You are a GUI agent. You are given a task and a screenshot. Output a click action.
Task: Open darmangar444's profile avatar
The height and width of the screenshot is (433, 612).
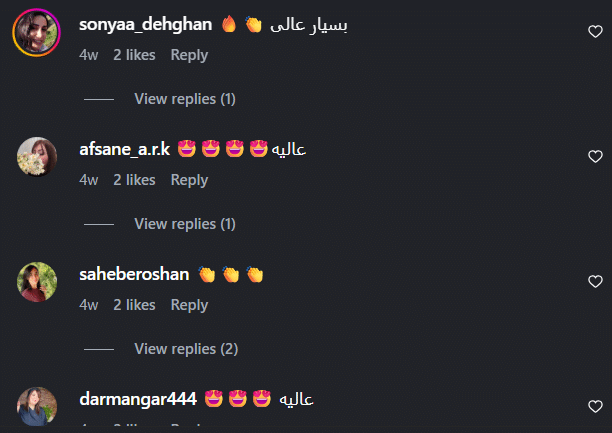(x=37, y=406)
